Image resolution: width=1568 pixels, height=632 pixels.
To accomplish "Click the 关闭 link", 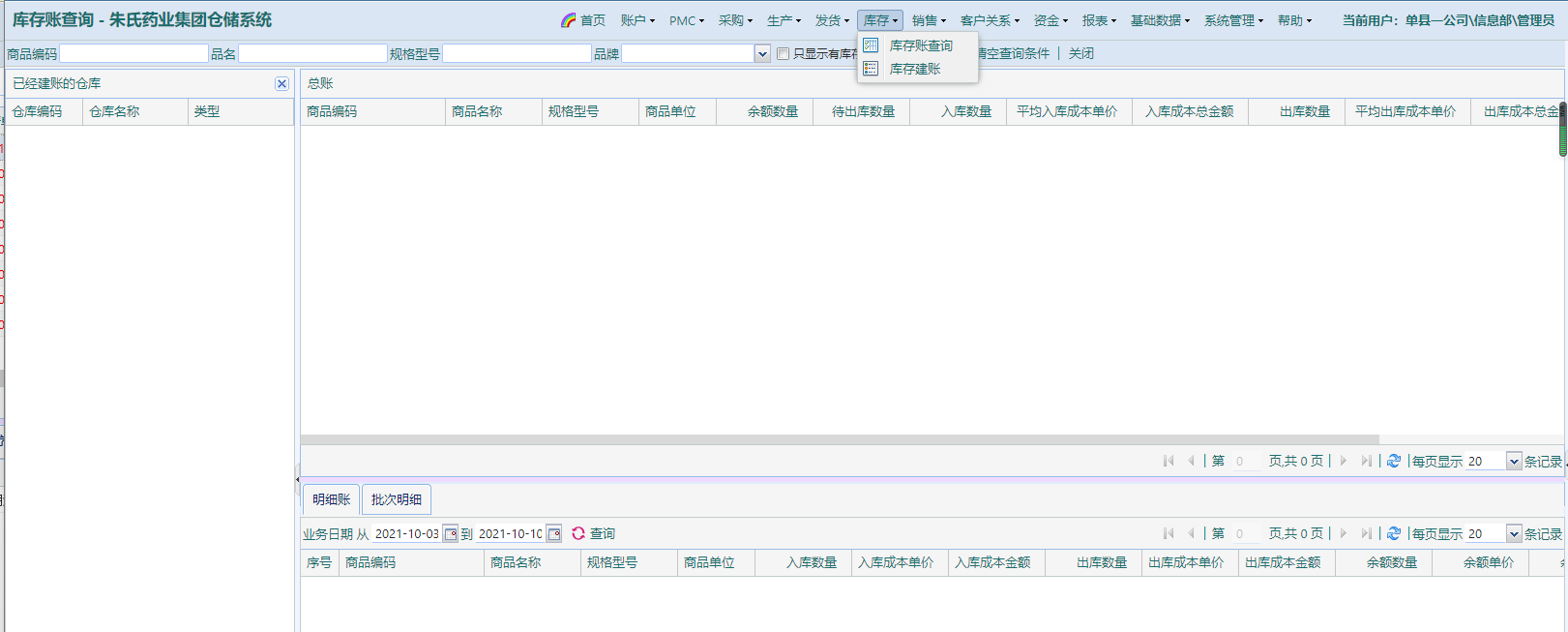I will pos(1080,54).
